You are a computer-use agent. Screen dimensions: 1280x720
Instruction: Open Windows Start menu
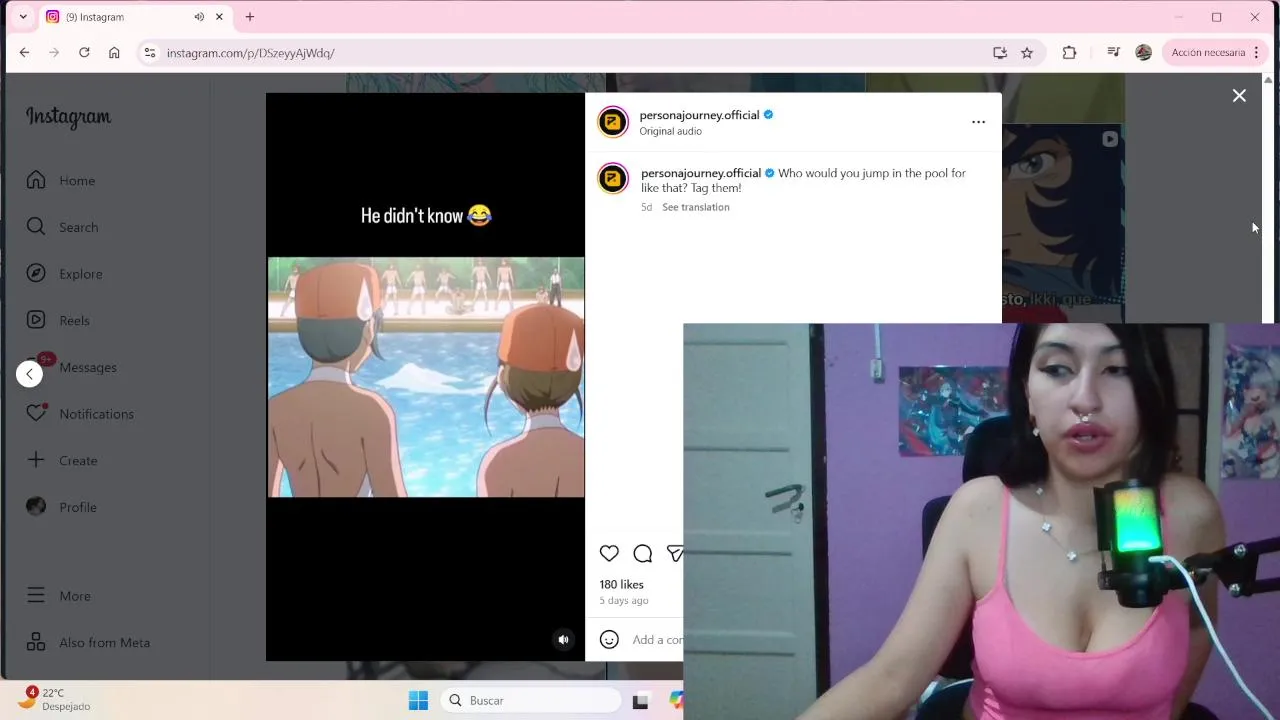pyautogui.click(x=418, y=700)
